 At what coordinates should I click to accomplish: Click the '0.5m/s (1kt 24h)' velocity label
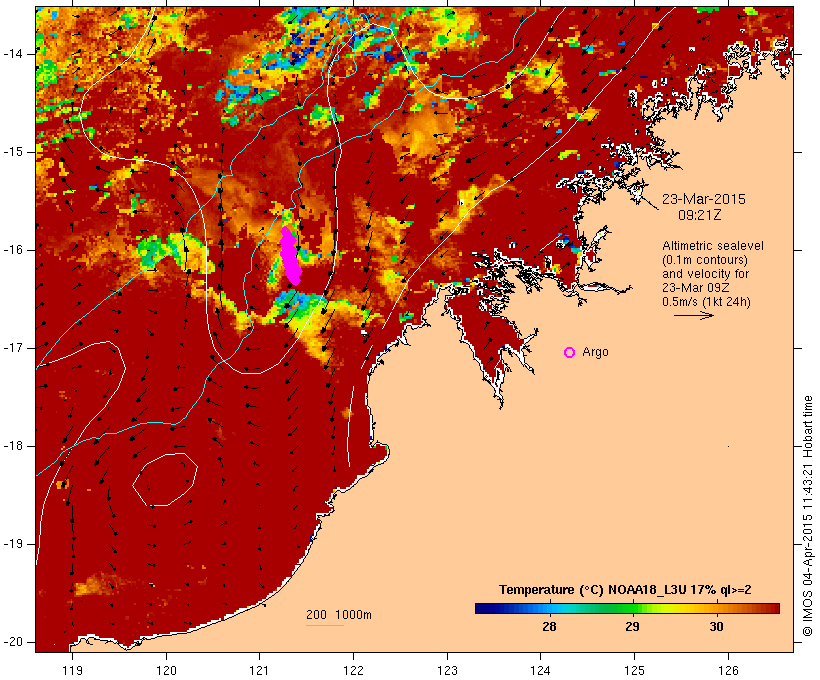[x=706, y=302]
